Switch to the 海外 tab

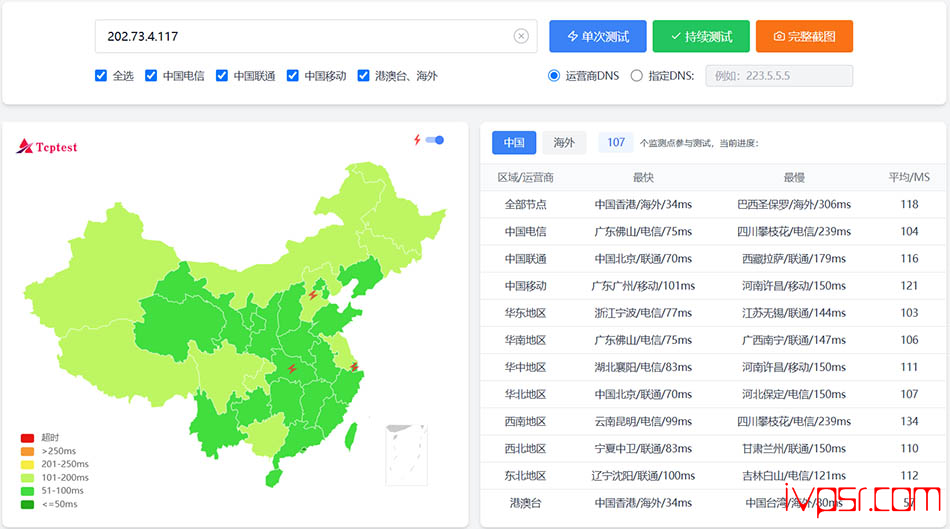[564, 142]
